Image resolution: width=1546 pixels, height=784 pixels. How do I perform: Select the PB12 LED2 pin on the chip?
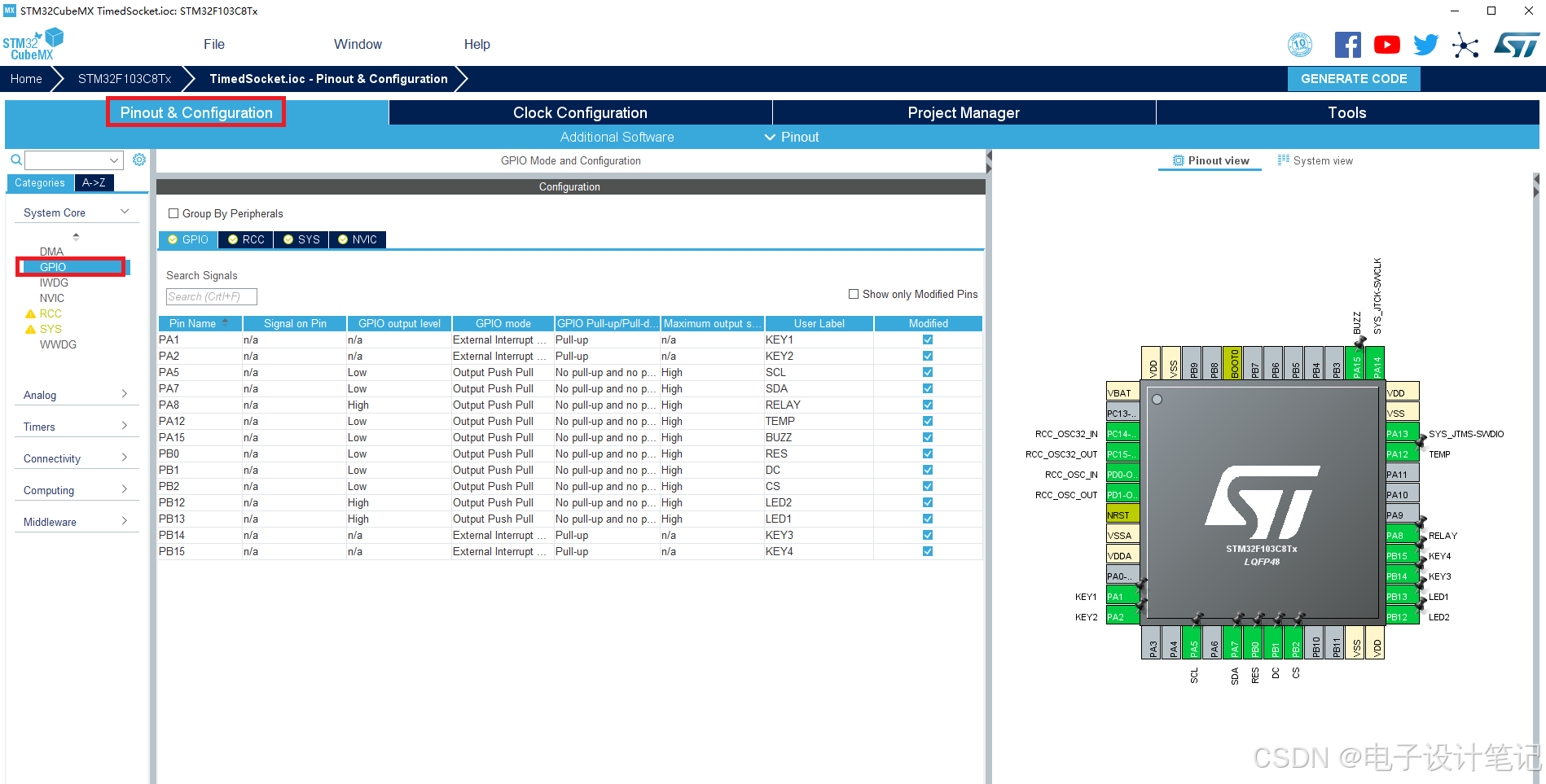point(1402,617)
